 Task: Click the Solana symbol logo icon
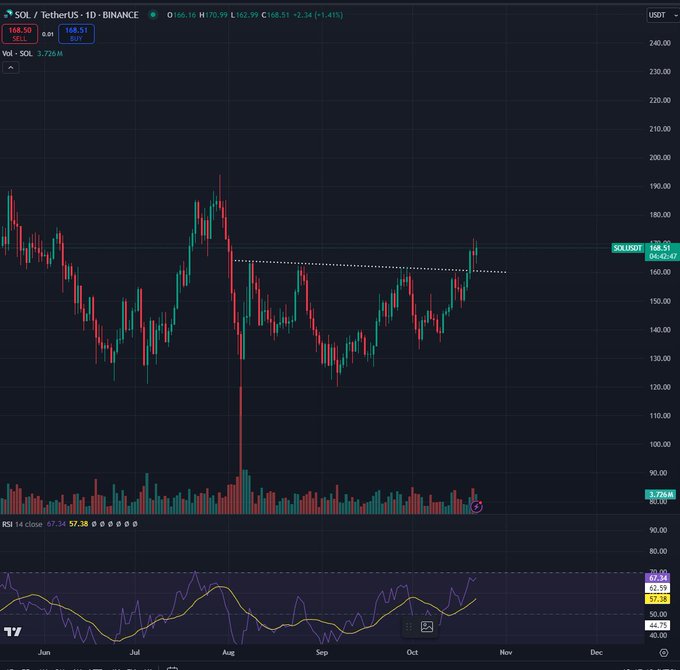[x=9, y=15]
